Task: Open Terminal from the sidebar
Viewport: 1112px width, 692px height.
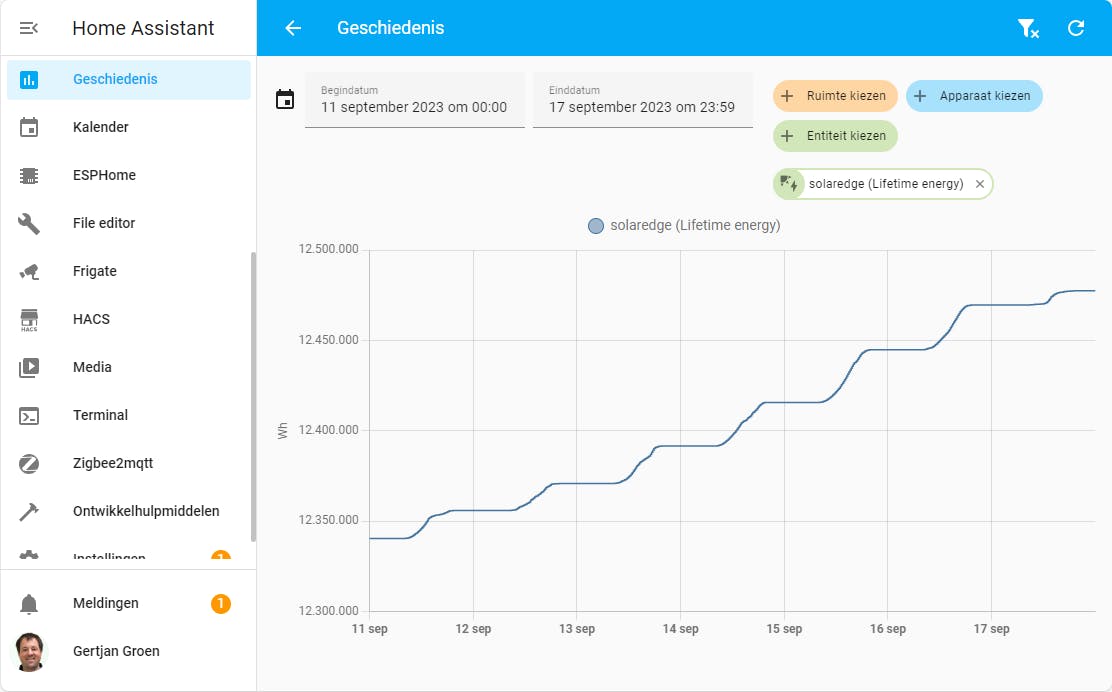Action: tap(100, 415)
